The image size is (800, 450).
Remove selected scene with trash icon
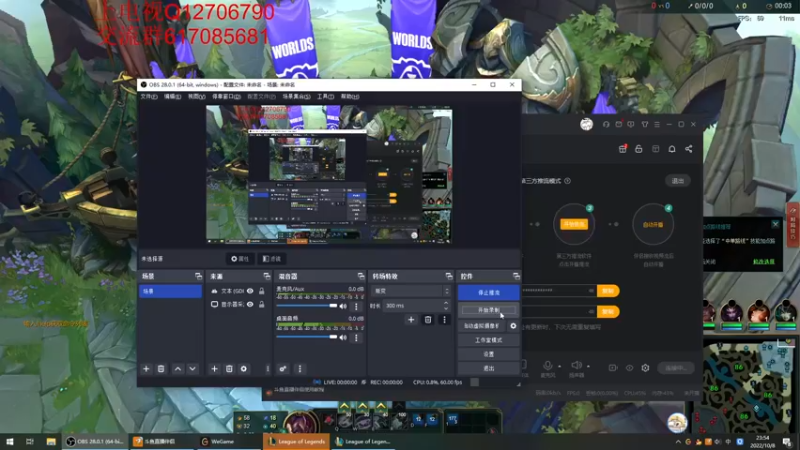click(x=161, y=368)
